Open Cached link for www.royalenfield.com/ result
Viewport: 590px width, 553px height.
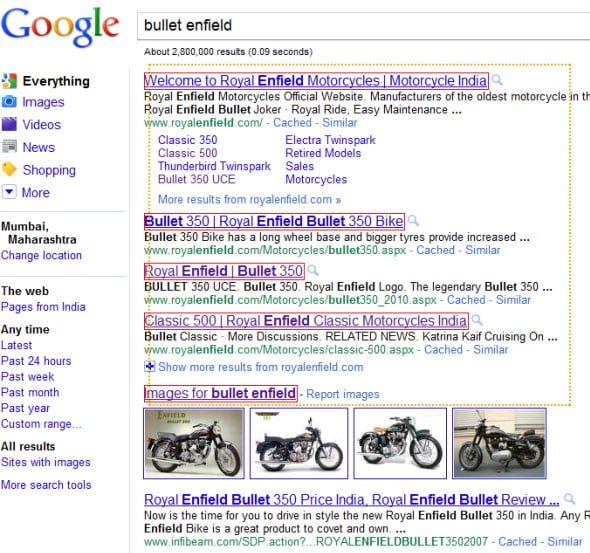pyautogui.click(x=292, y=123)
